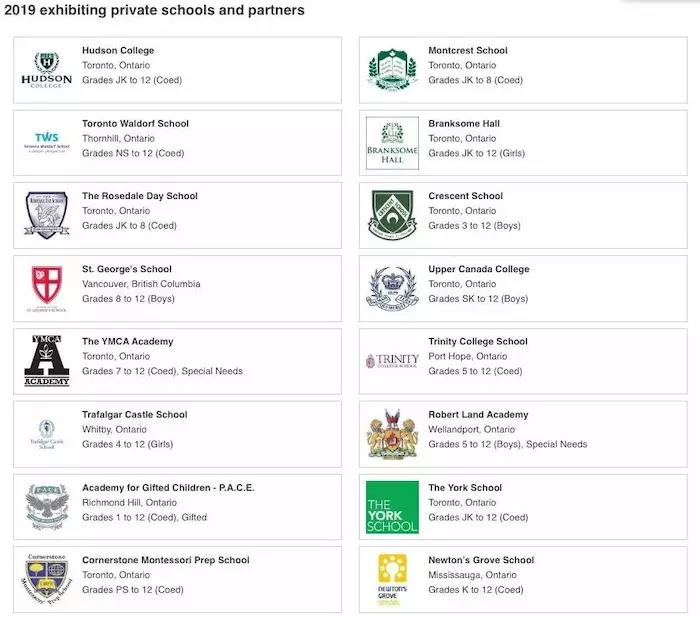The image size is (700, 617).
Task: Click the Cornerstone Montessori crest logo
Action: tap(46, 579)
